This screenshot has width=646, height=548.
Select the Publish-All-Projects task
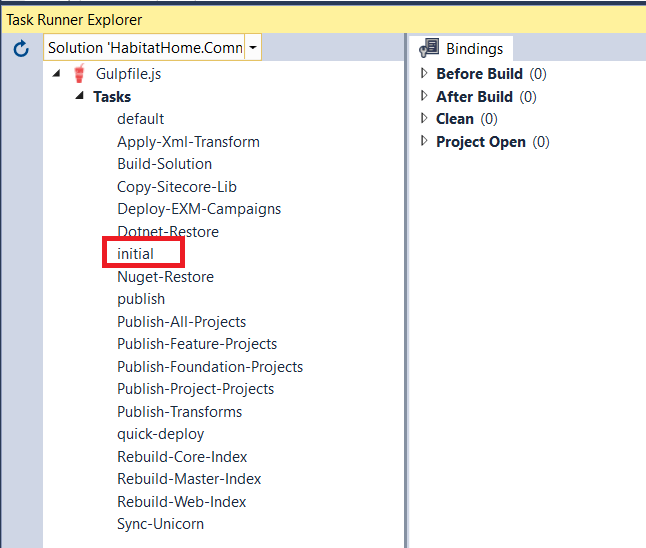pos(181,322)
